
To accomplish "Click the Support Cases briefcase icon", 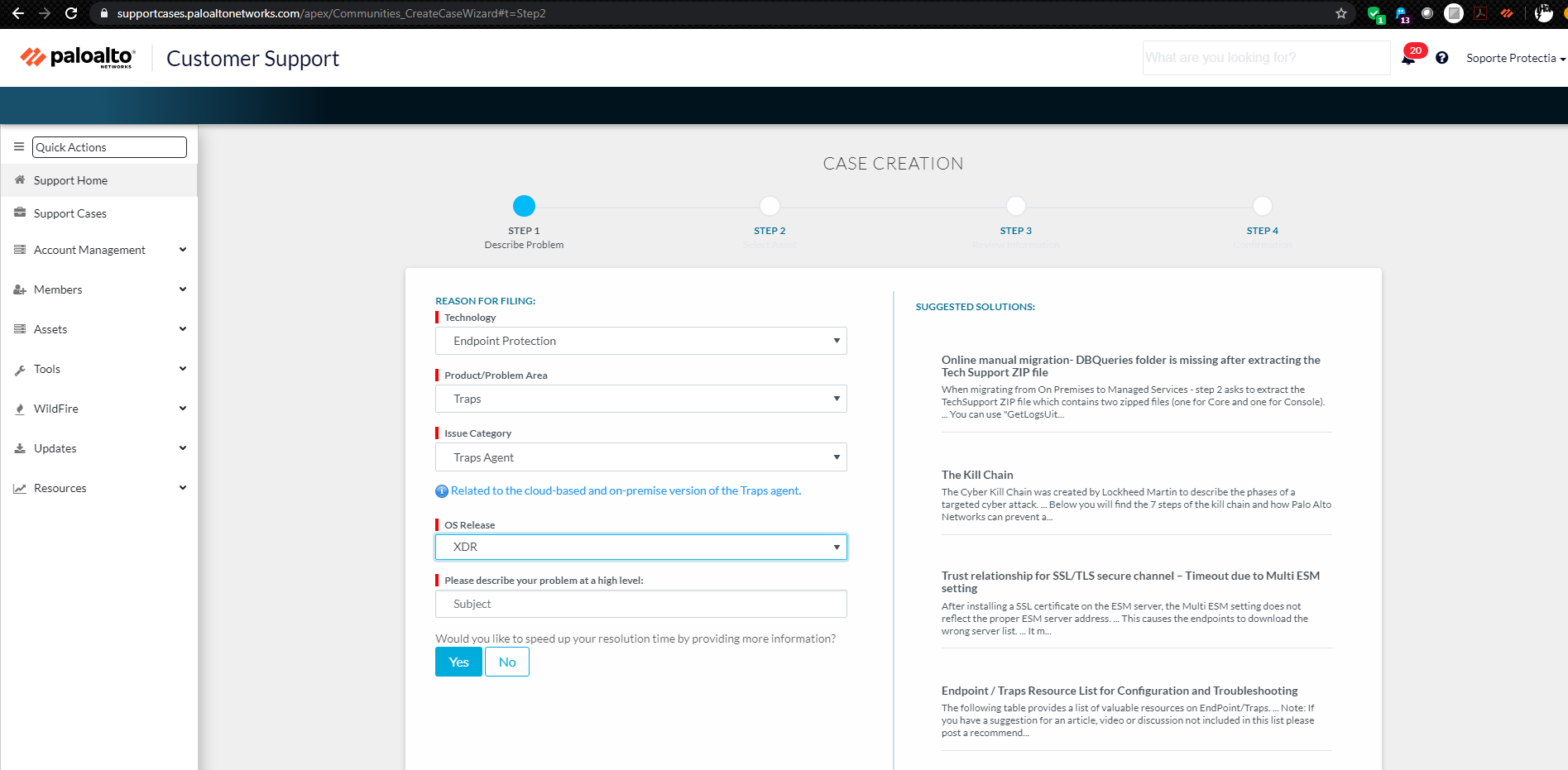I will point(20,213).
